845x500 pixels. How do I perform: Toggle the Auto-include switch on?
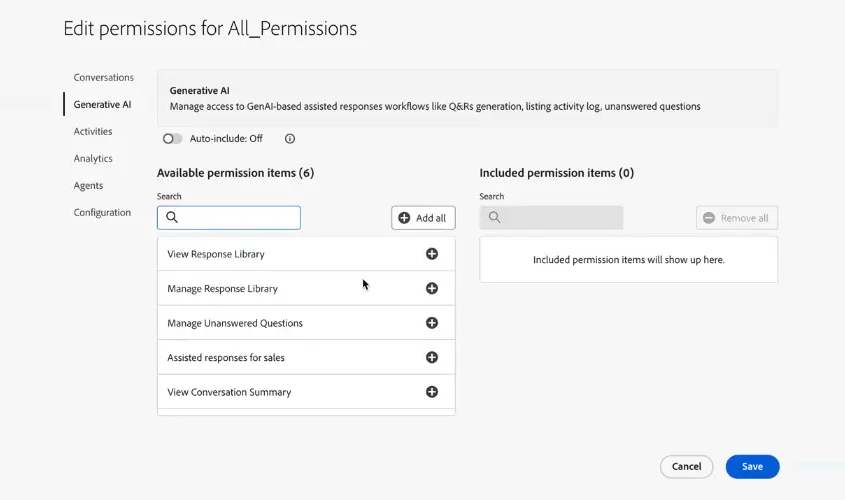[172, 138]
